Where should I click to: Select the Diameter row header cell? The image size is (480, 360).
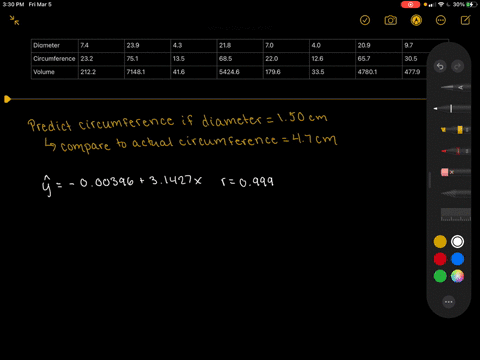(55, 45)
